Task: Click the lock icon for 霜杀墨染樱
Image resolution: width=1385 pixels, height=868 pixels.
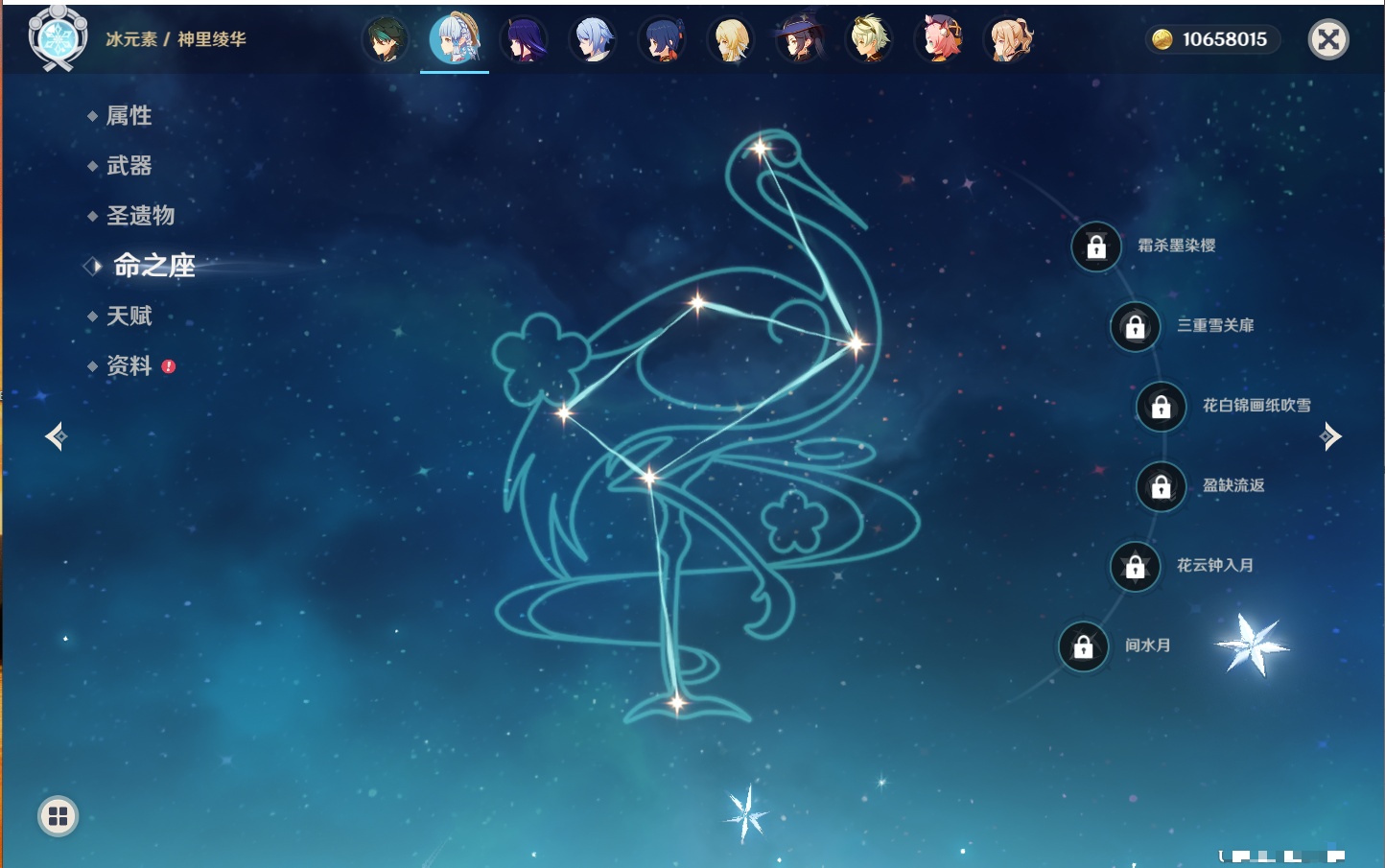Action: (x=1096, y=246)
